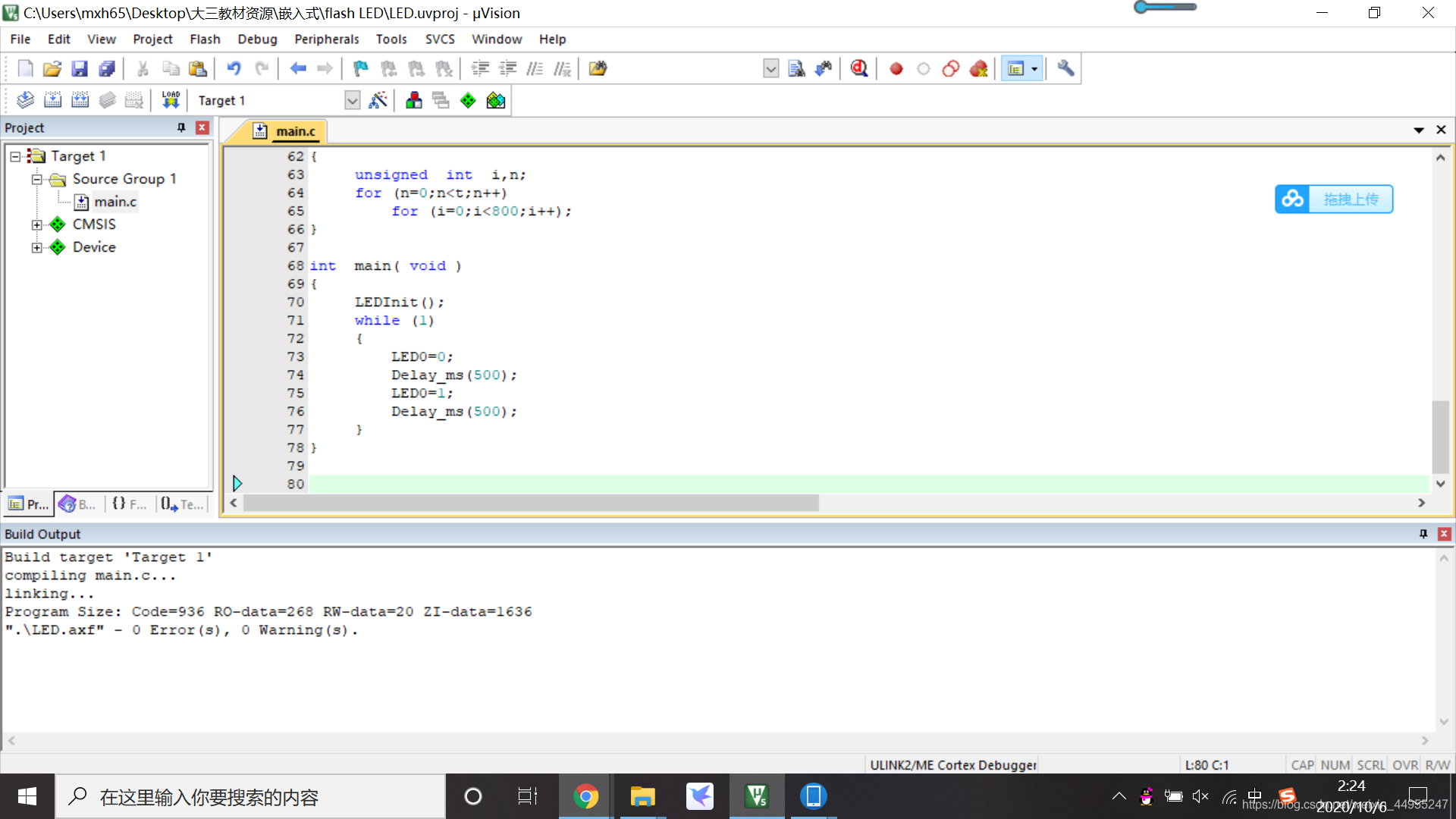Undo the last edit
The height and width of the screenshot is (819, 1456).
coord(234,69)
